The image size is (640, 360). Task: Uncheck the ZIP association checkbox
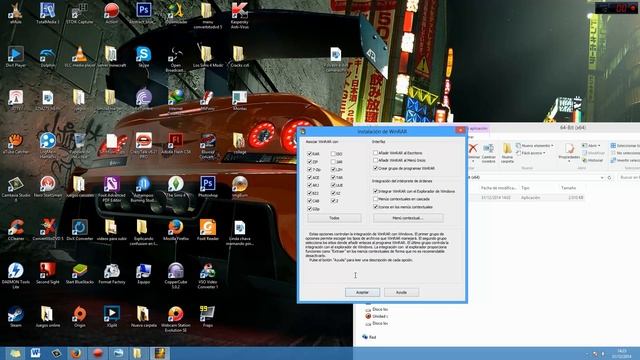[x=309, y=162]
